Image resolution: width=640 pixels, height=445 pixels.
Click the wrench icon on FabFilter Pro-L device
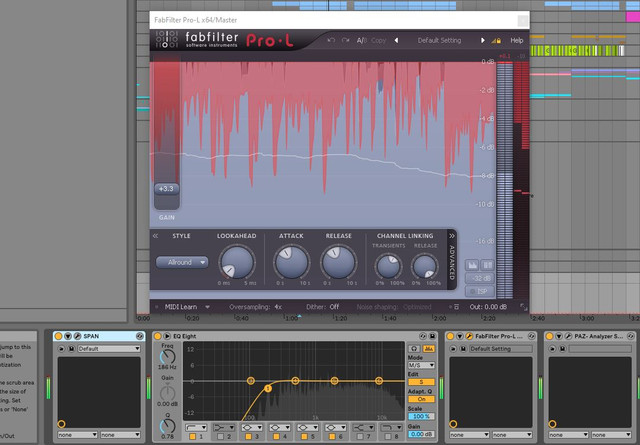pos(469,336)
